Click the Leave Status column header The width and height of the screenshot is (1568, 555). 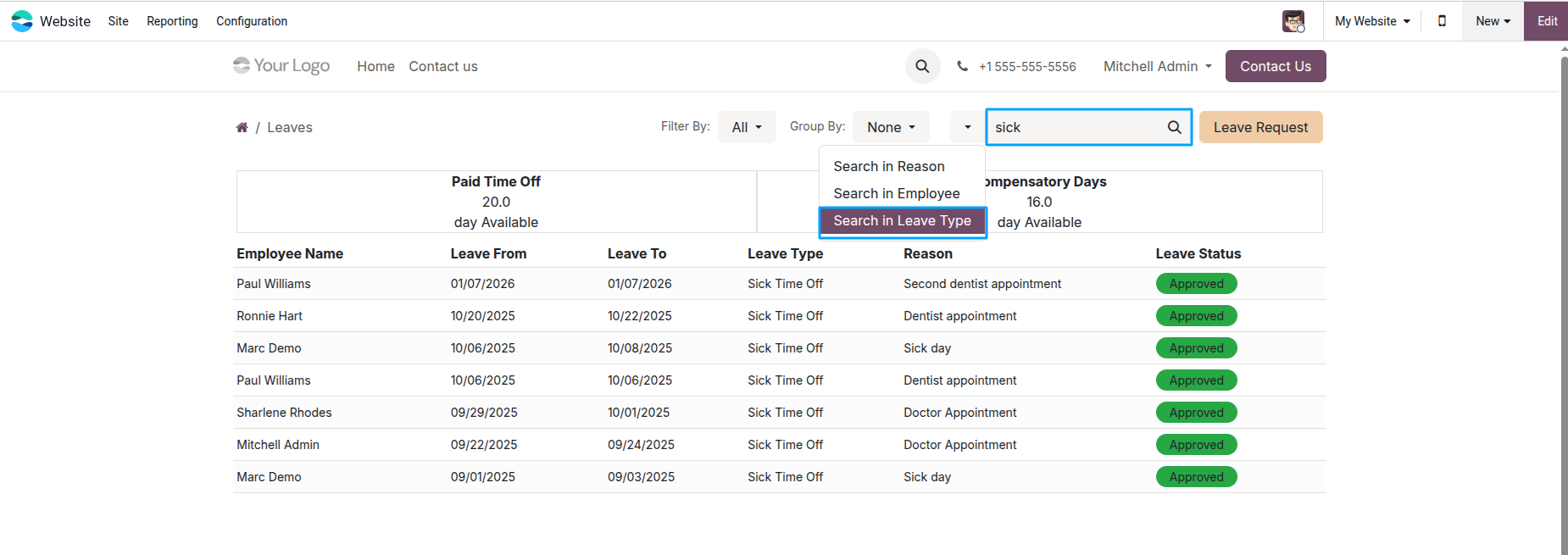pos(1198,253)
